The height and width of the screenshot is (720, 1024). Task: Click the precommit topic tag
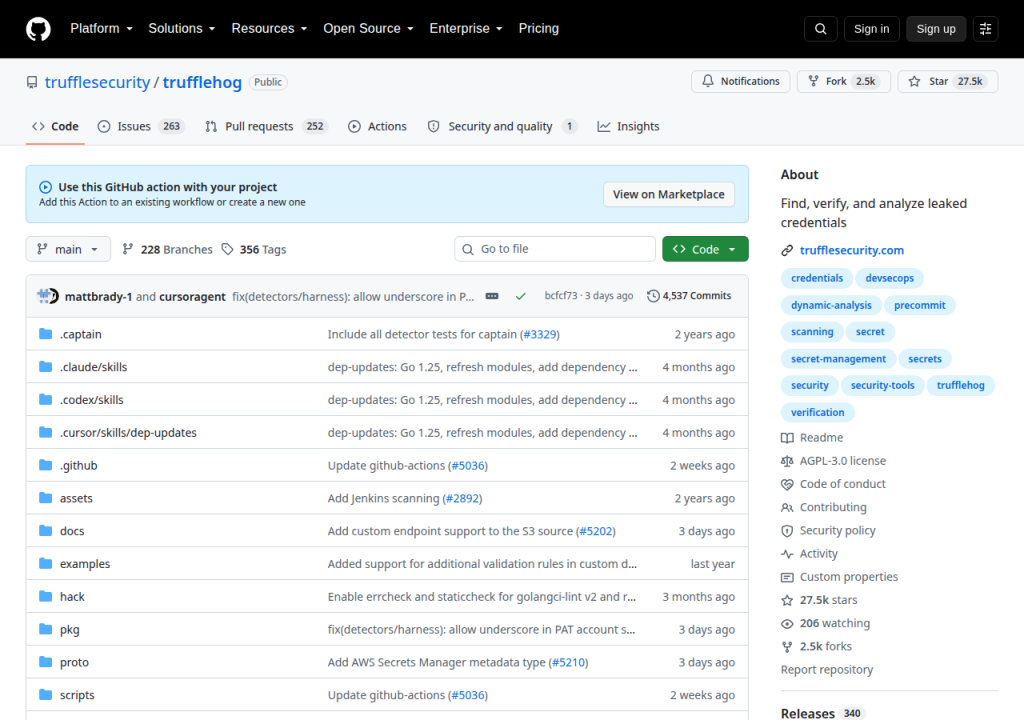tap(920, 305)
